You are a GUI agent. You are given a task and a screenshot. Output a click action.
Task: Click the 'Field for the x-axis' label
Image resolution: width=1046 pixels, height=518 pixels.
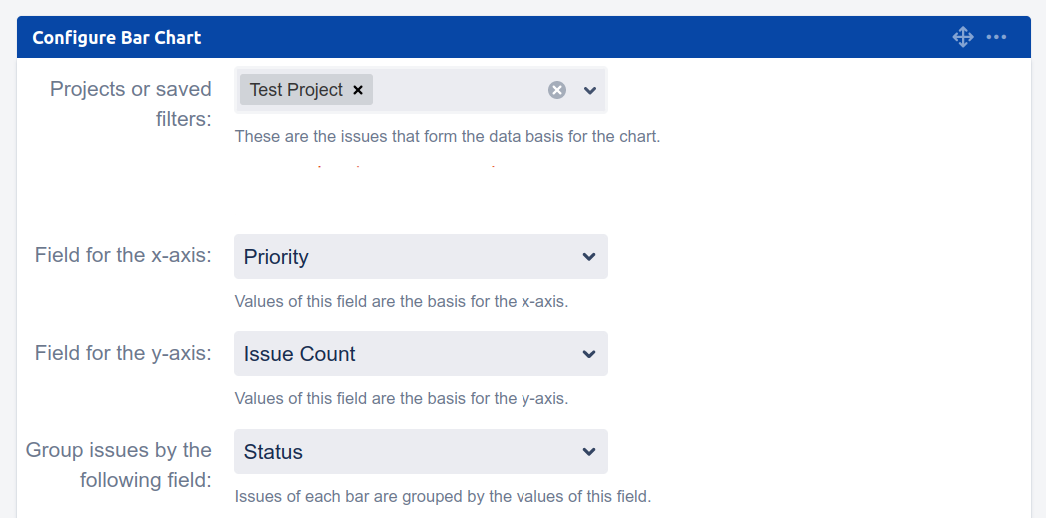tap(123, 255)
